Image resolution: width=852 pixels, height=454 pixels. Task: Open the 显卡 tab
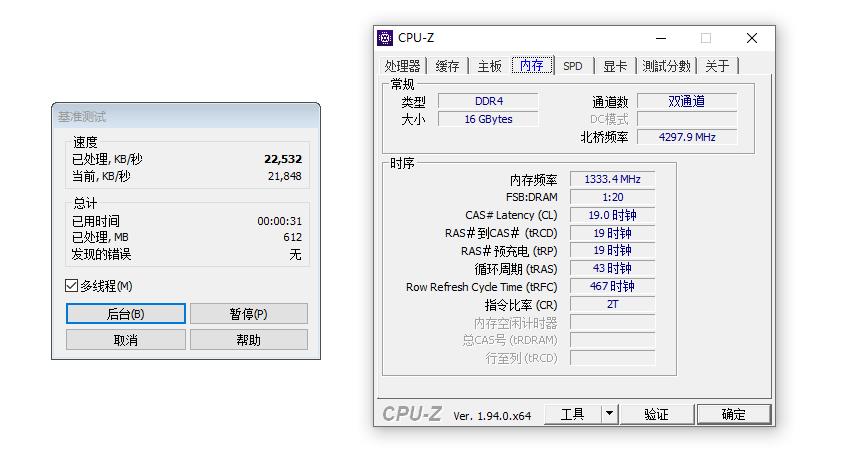click(615, 66)
